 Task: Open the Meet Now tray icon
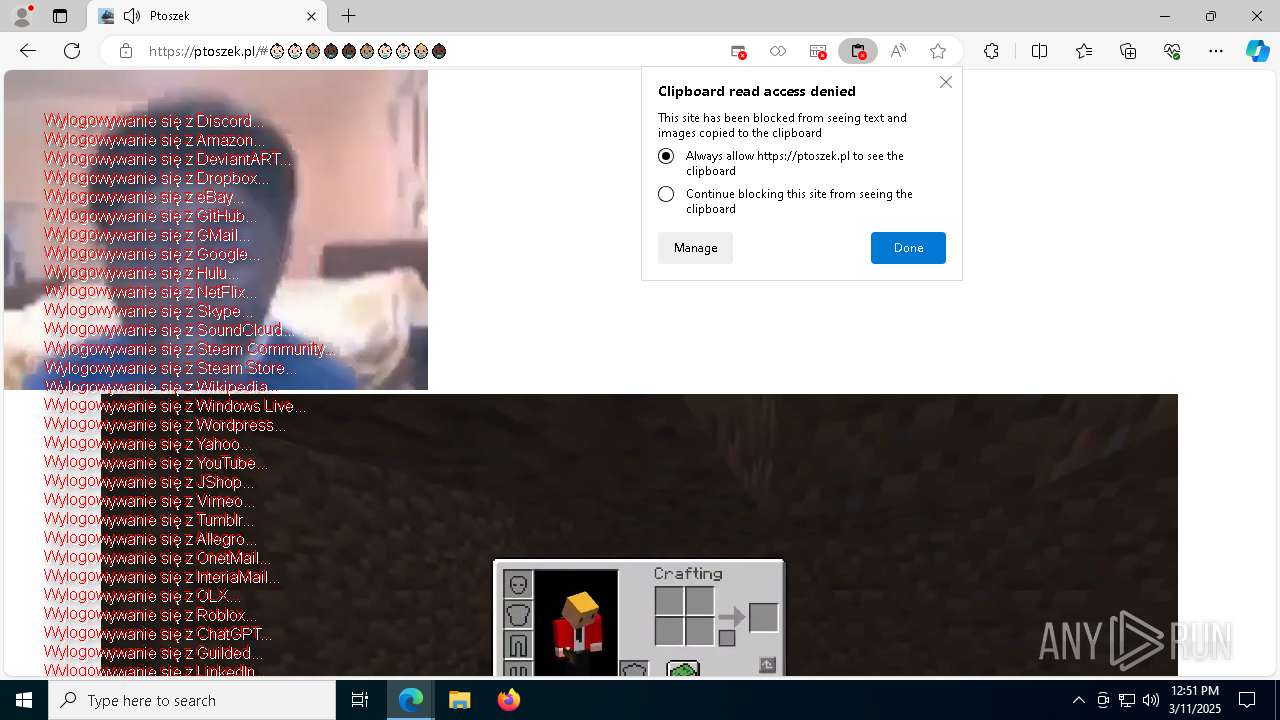click(x=1103, y=700)
